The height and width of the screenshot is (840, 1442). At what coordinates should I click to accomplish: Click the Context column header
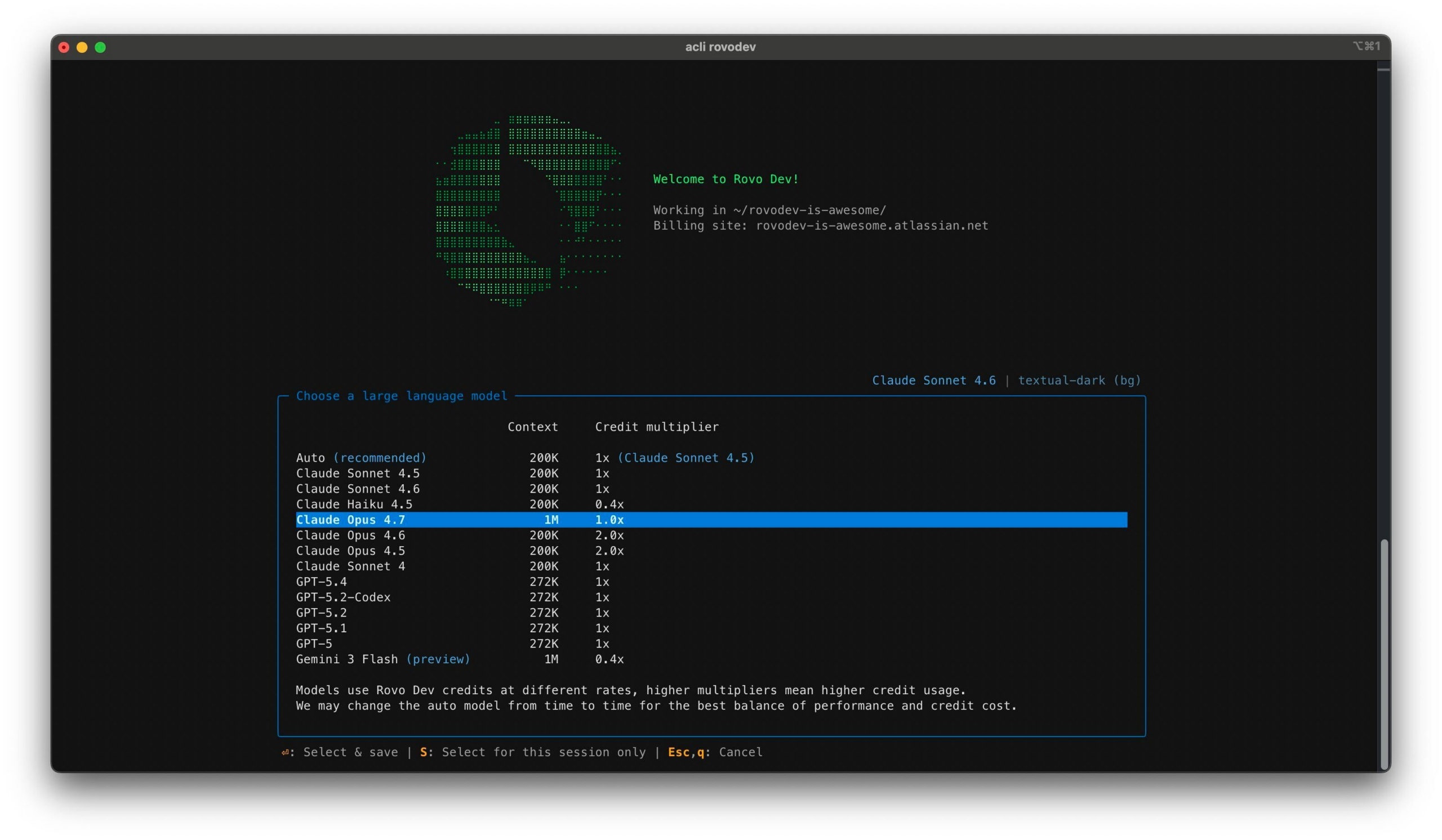point(532,427)
